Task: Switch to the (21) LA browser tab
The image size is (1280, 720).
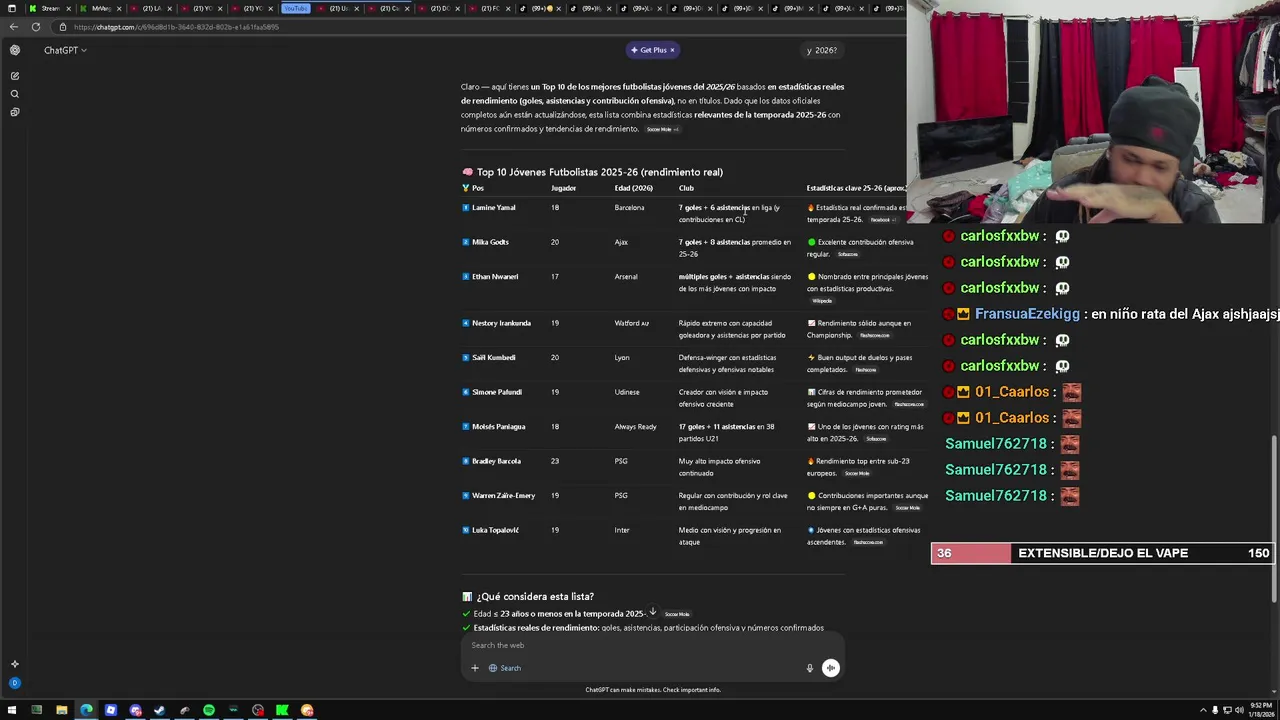Action: (150, 8)
